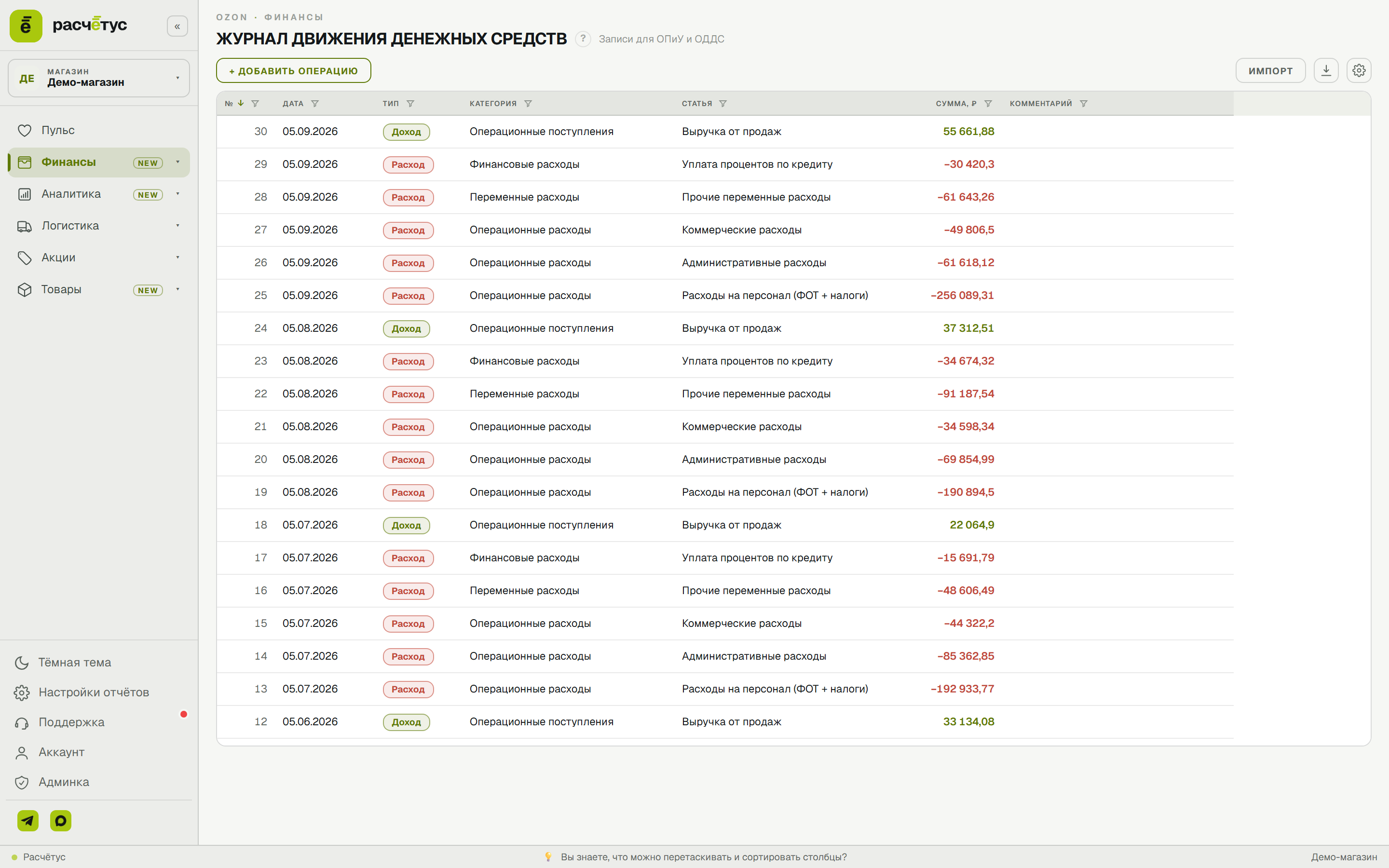Expand the Логистика menu arrow
Viewport: 1389px width, 868px height.
coord(178,226)
